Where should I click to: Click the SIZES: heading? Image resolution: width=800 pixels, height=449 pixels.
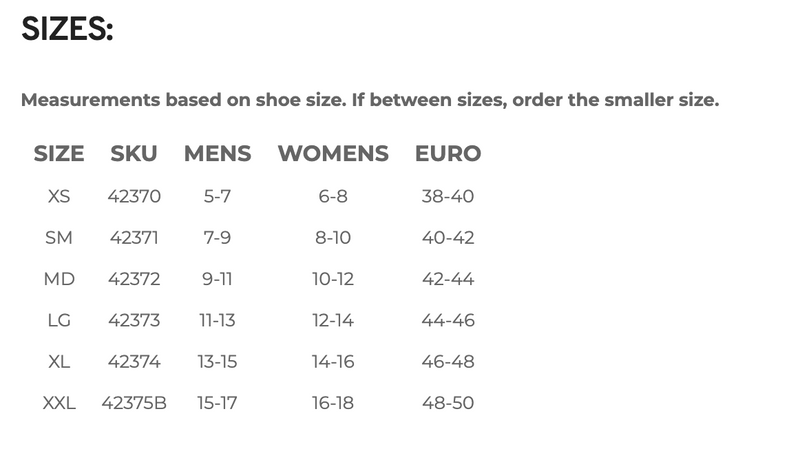(67, 29)
